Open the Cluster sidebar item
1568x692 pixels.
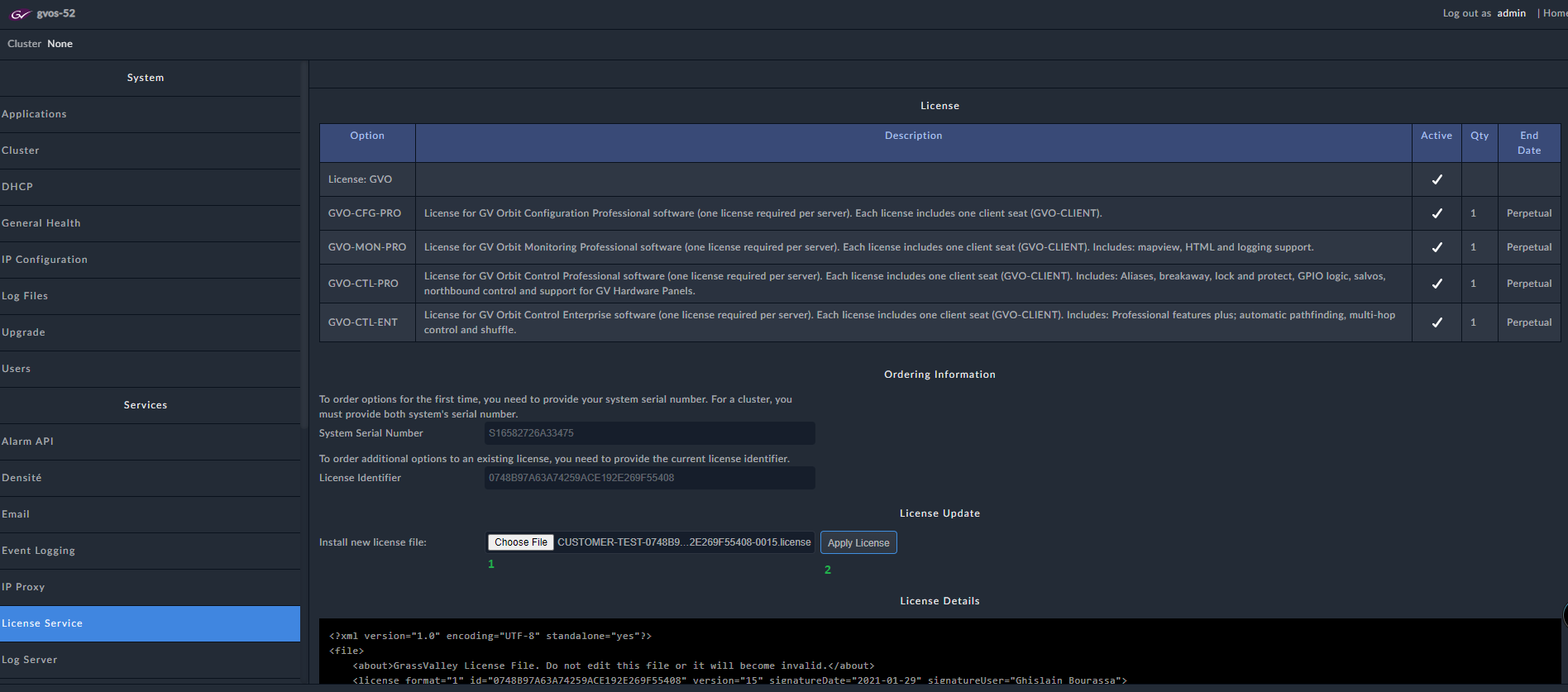coord(150,150)
